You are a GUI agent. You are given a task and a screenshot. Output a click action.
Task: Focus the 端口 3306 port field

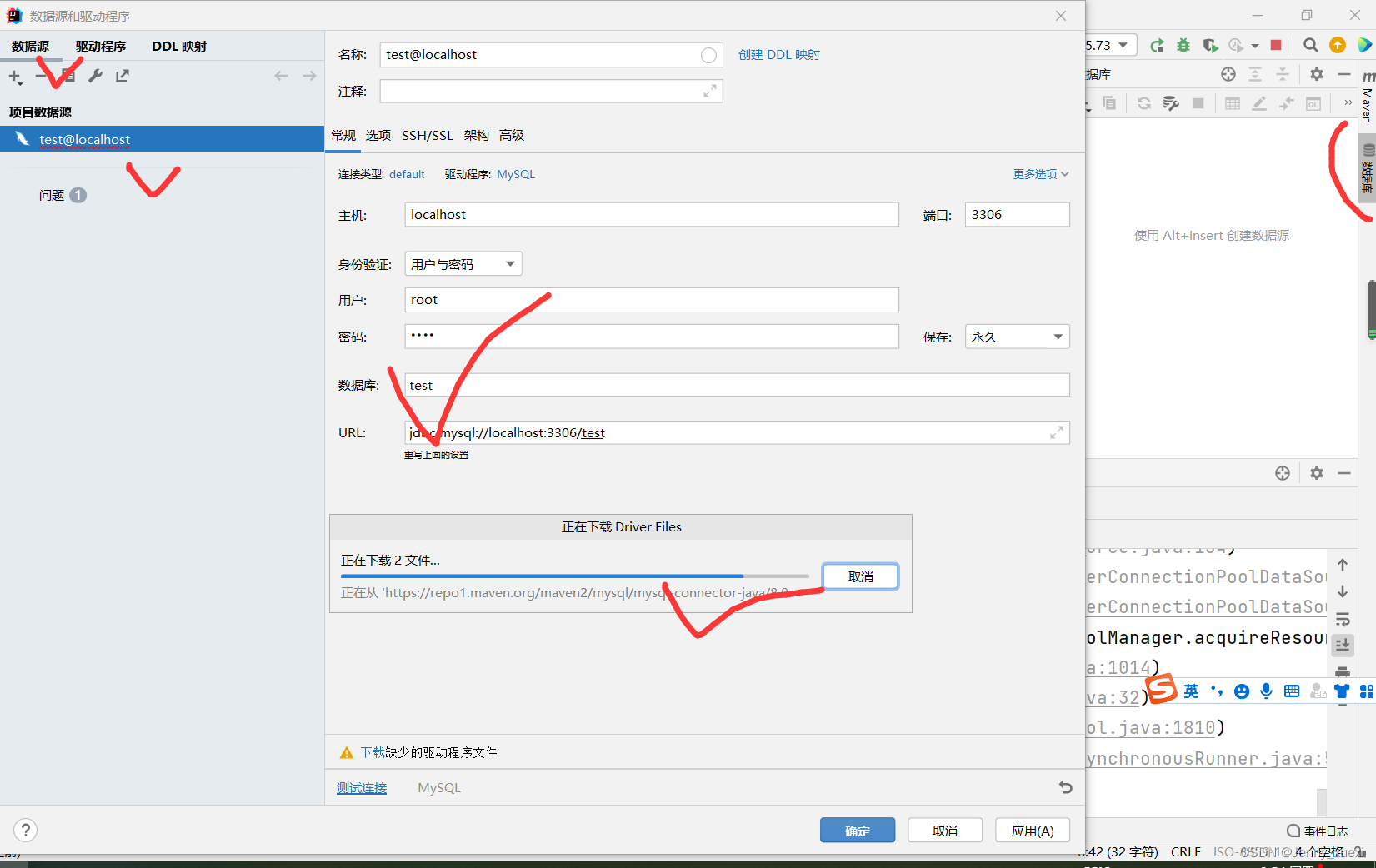tap(1017, 215)
